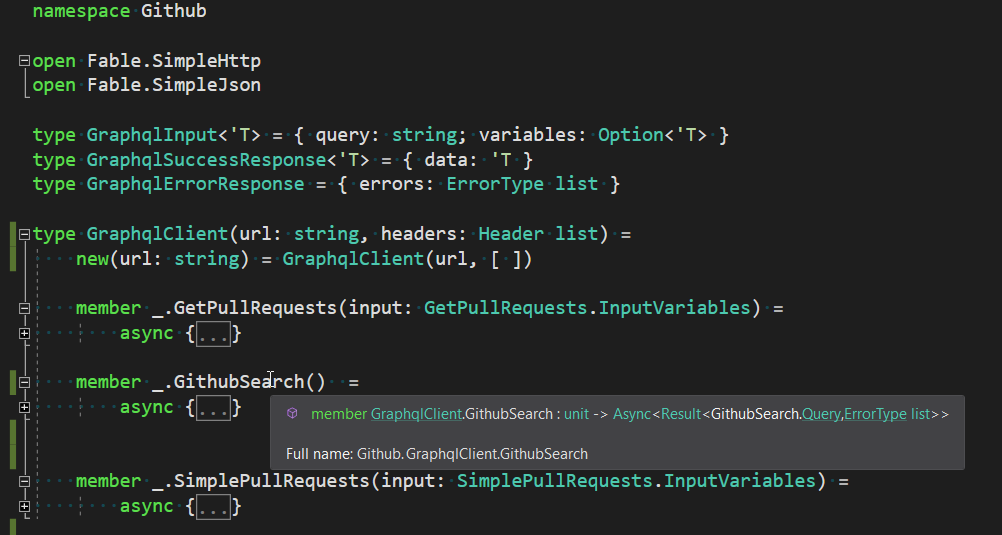Click 'Fable.SimpleHttp' in open statement
This screenshot has width=1002, height=535.
click(x=174, y=61)
